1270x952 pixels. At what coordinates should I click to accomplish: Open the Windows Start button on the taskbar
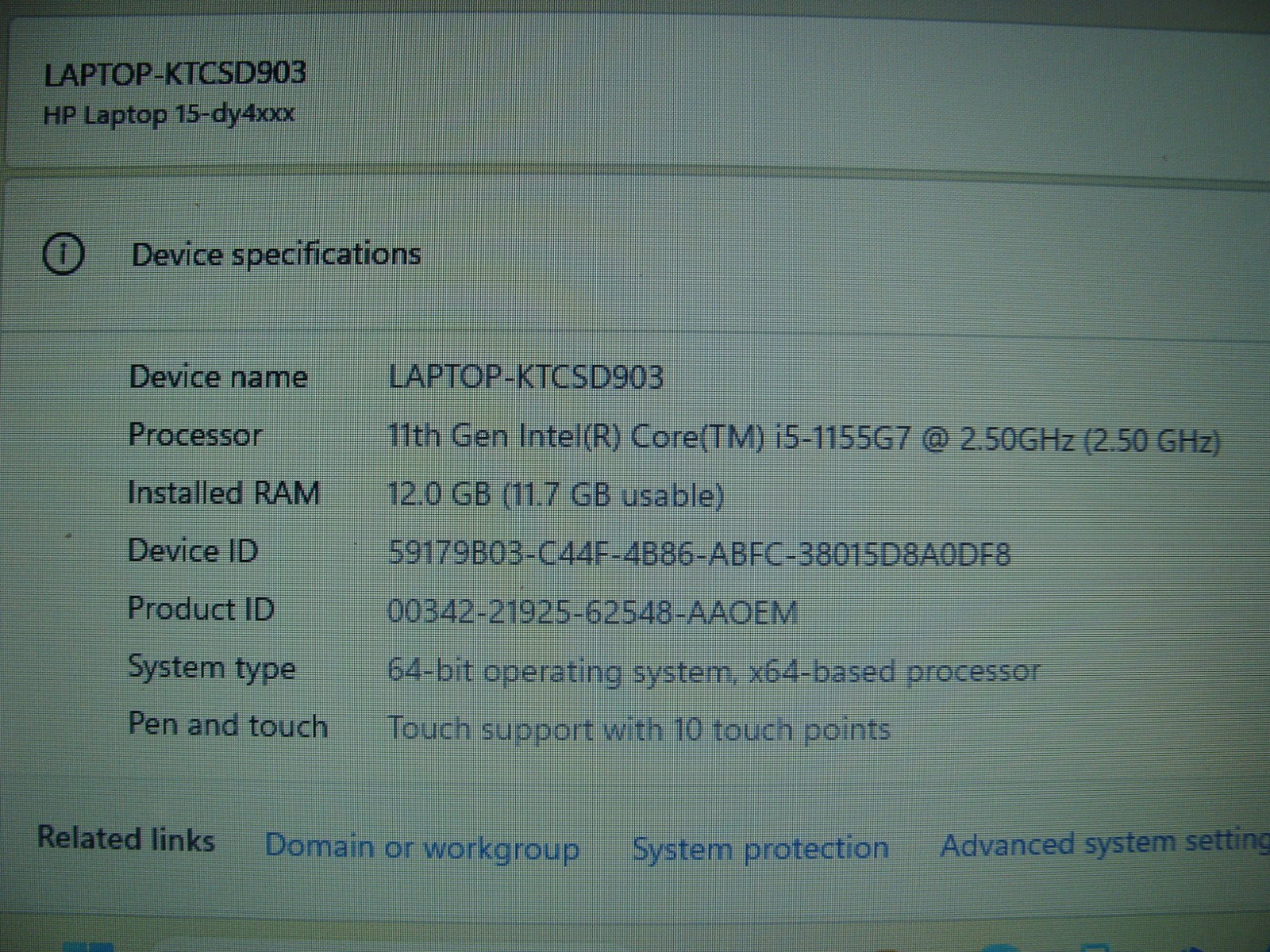87,946
